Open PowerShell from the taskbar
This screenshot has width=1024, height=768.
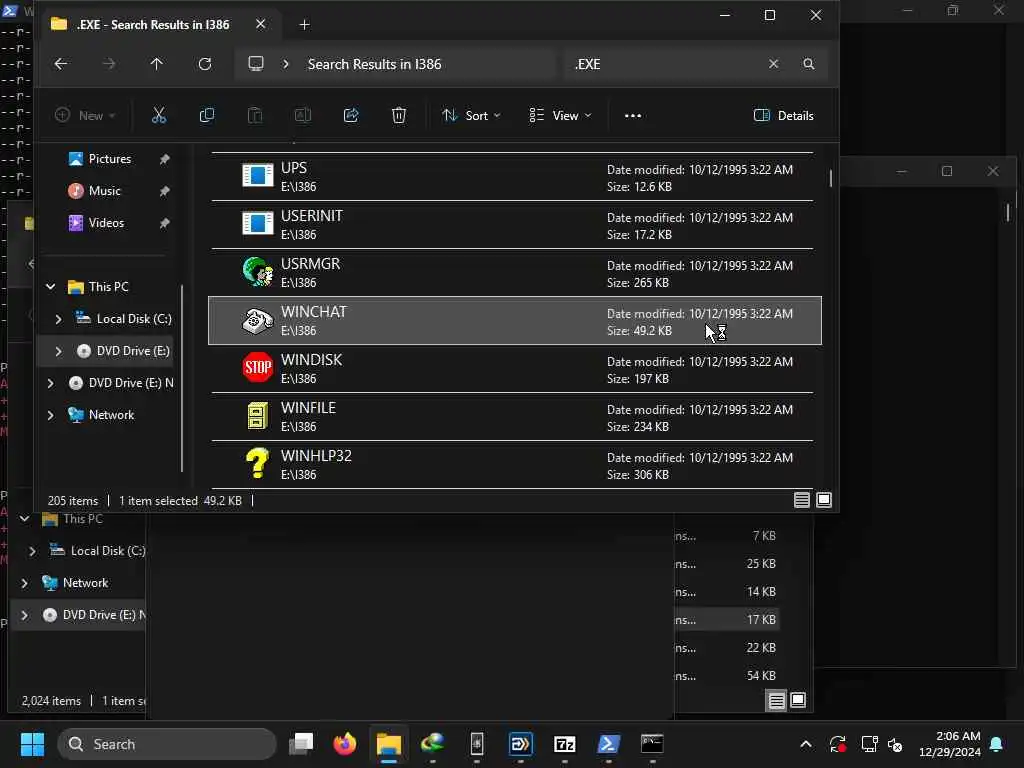pyautogui.click(x=608, y=744)
